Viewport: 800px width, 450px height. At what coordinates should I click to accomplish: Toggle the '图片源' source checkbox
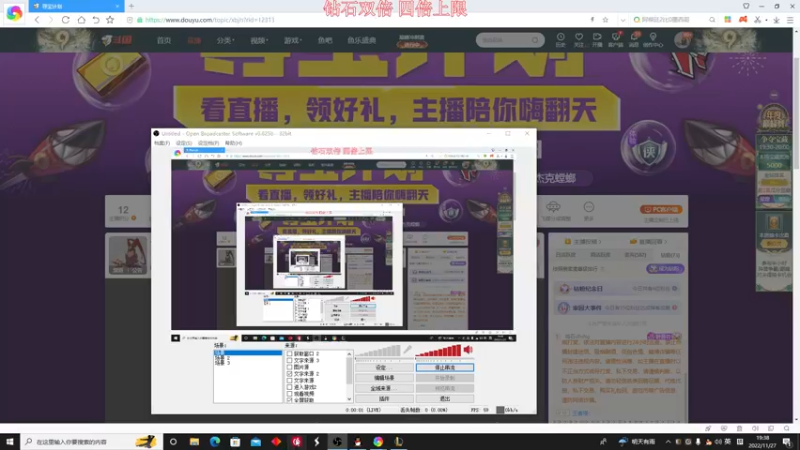(289, 367)
